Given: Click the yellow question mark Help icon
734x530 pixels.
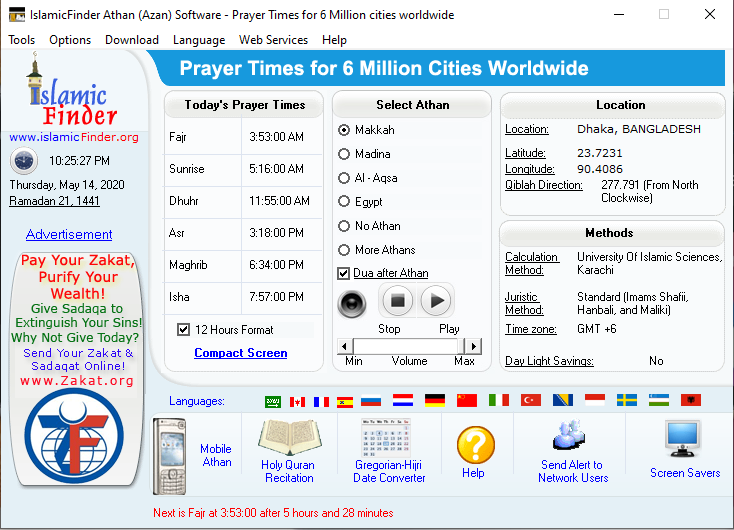Looking at the screenshot, I should 476,445.
